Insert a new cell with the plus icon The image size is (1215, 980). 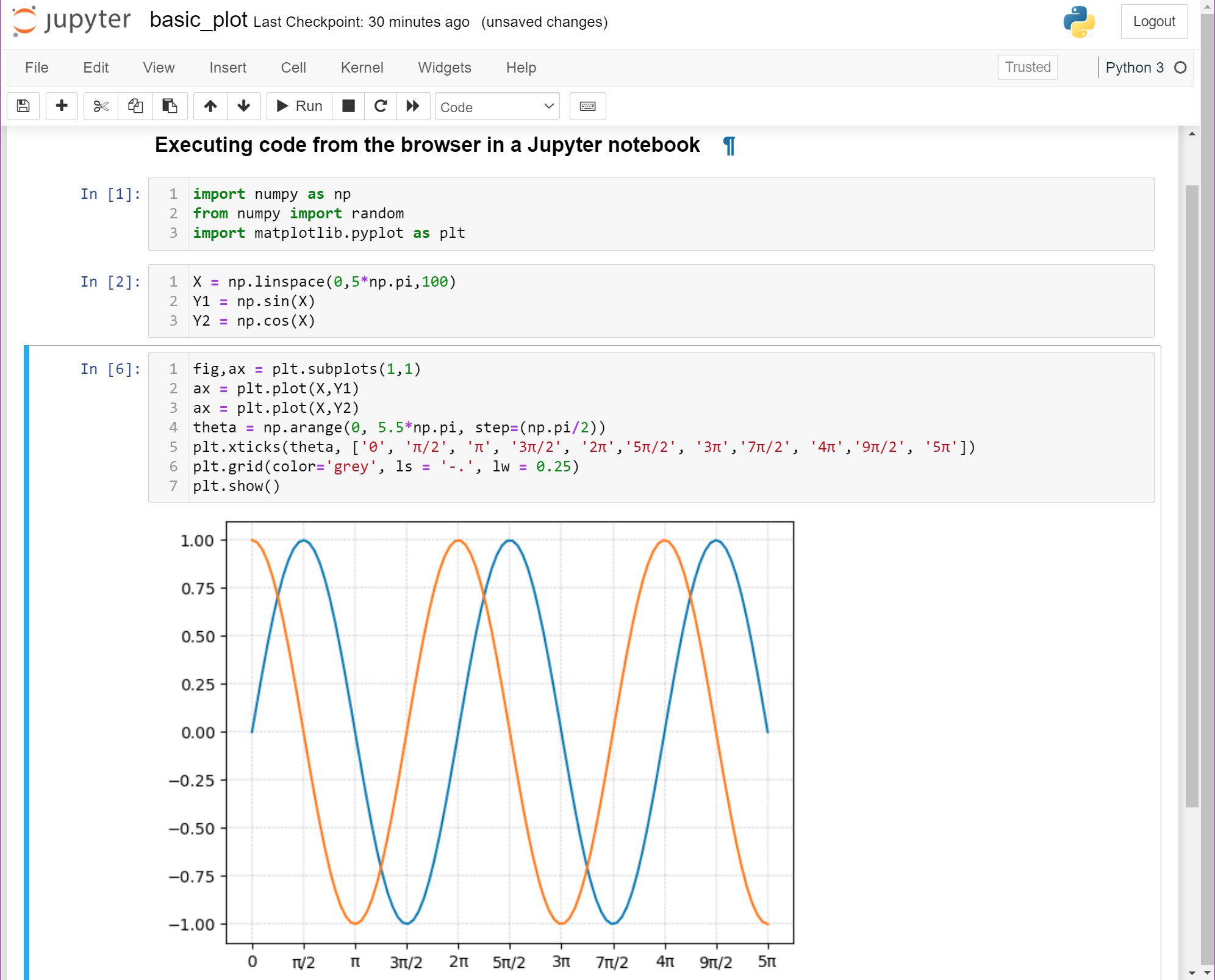[x=62, y=106]
